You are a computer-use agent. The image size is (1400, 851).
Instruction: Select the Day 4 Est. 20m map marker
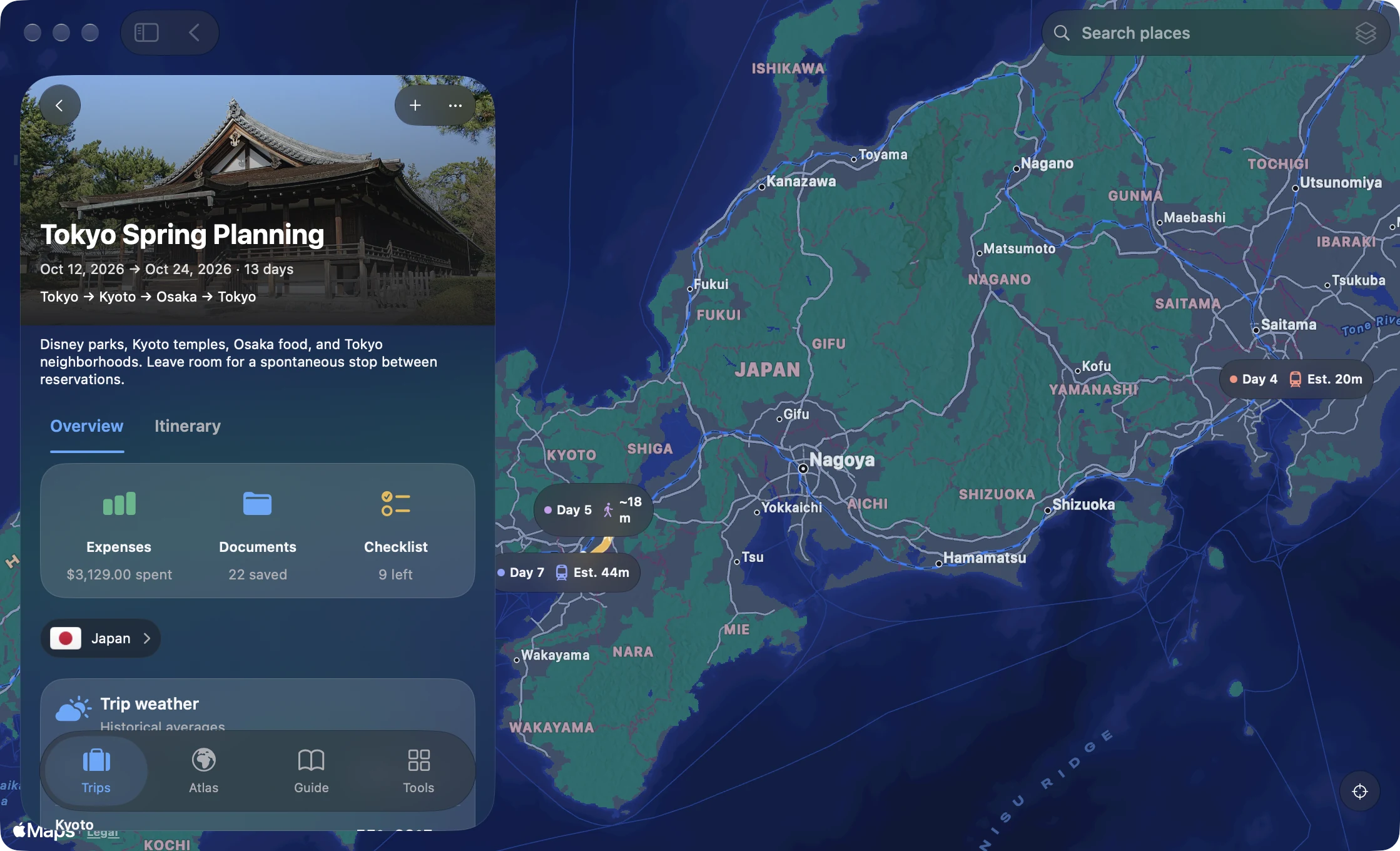pyautogui.click(x=1296, y=379)
